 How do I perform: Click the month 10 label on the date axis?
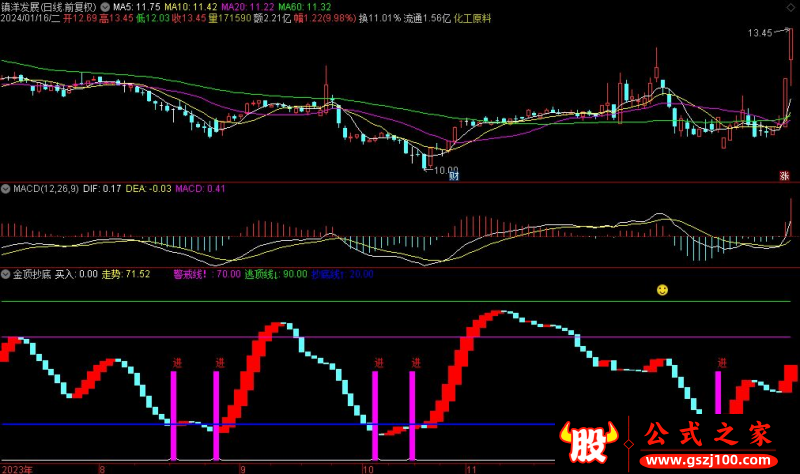click(x=368, y=469)
